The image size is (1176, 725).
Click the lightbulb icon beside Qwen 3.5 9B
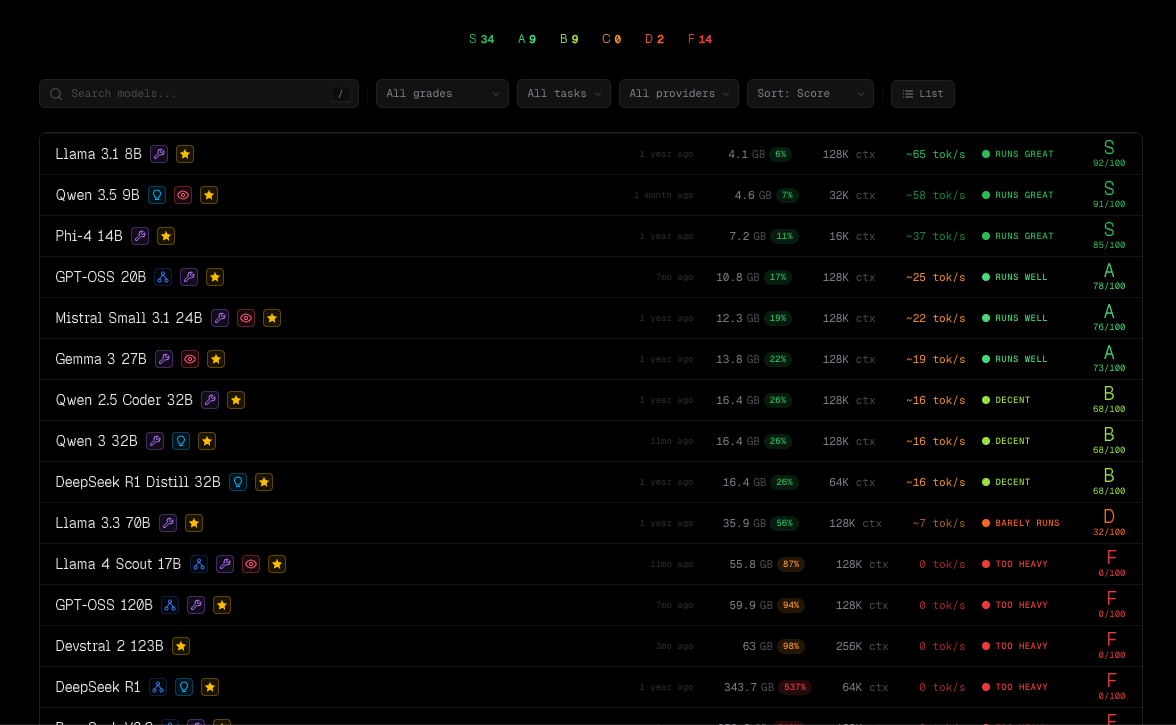click(x=157, y=195)
